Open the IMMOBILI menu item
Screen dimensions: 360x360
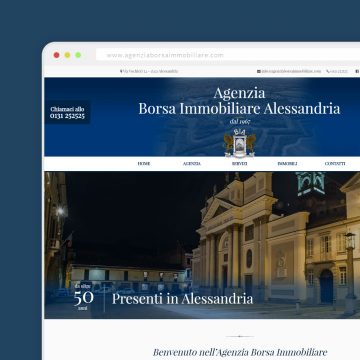pyautogui.click(x=287, y=164)
